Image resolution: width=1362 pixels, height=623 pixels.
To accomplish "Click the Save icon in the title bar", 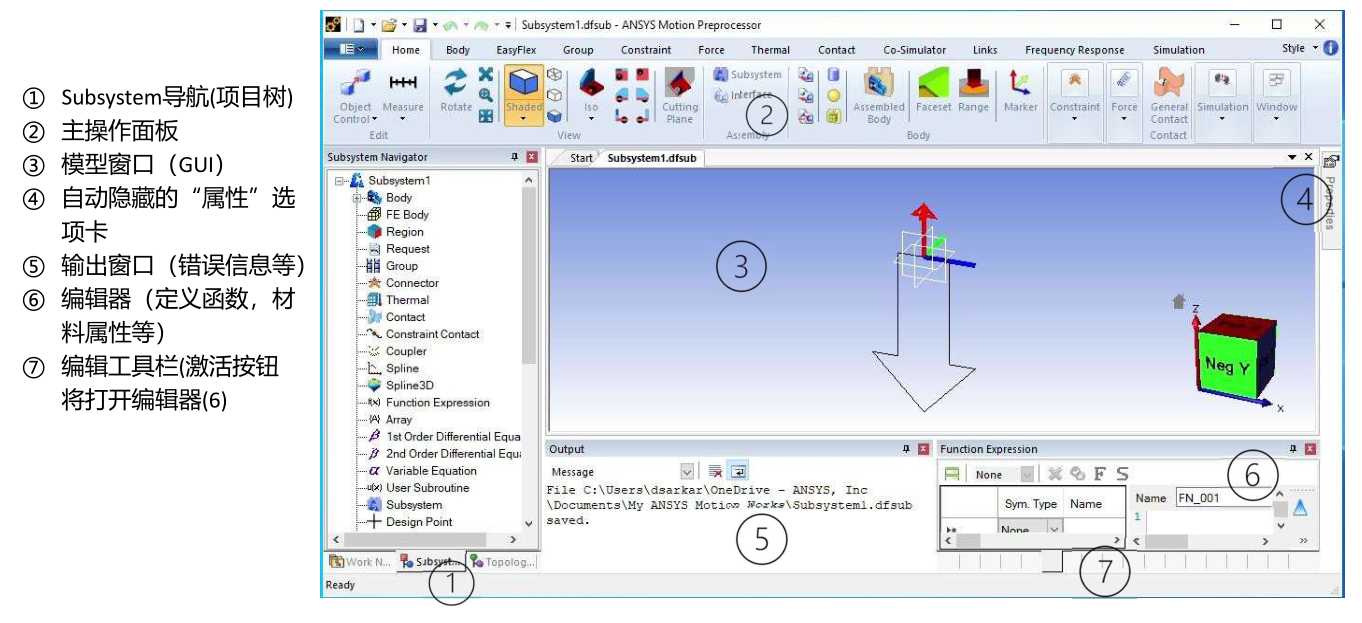I will [x=420, y=24].
